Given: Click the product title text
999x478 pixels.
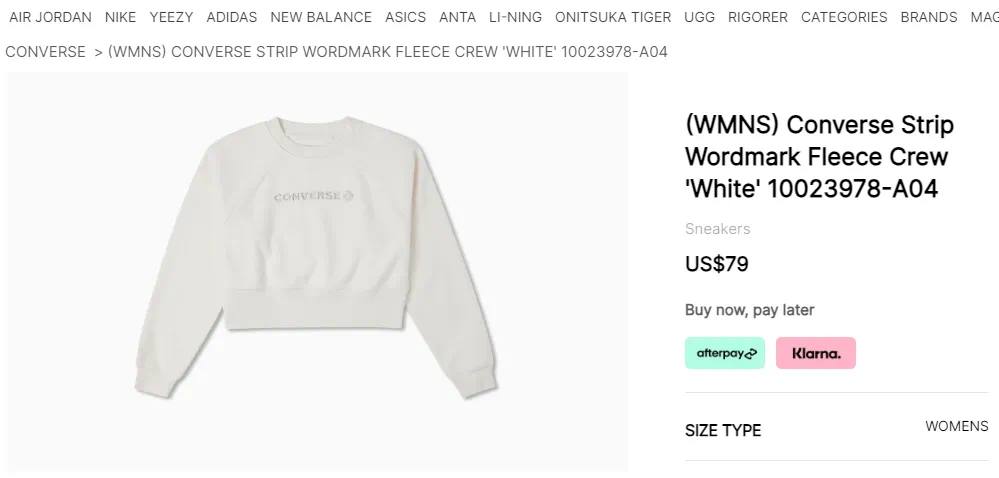Looking at the screenshot, I should click(819, 157).
